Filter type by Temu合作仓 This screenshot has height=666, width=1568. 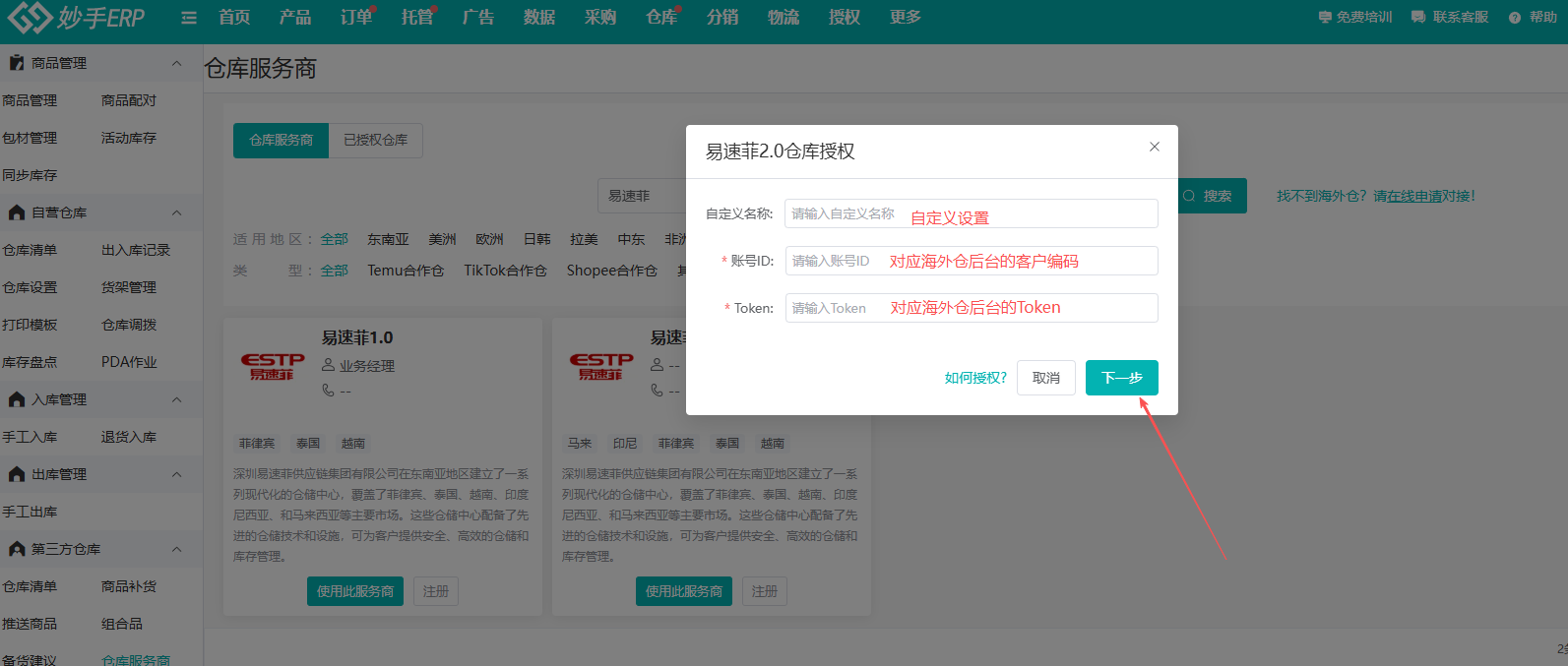coord(406,271)
